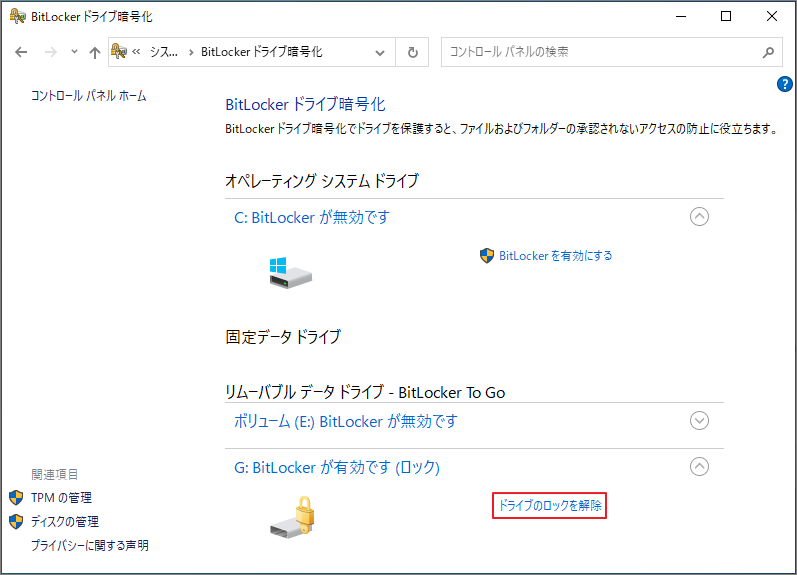Click the BitLocker ドライブ暗号化 breadcrumb
This screenshot has height=575, width=797.
point(261,52)
